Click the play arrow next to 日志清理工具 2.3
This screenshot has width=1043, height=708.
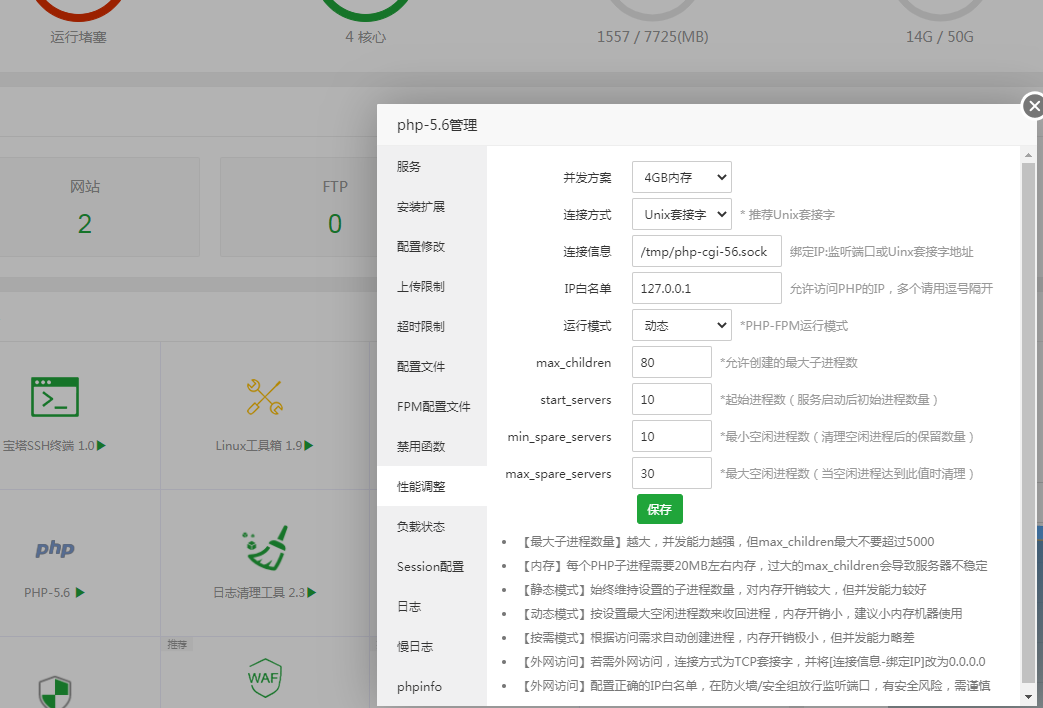312,592
